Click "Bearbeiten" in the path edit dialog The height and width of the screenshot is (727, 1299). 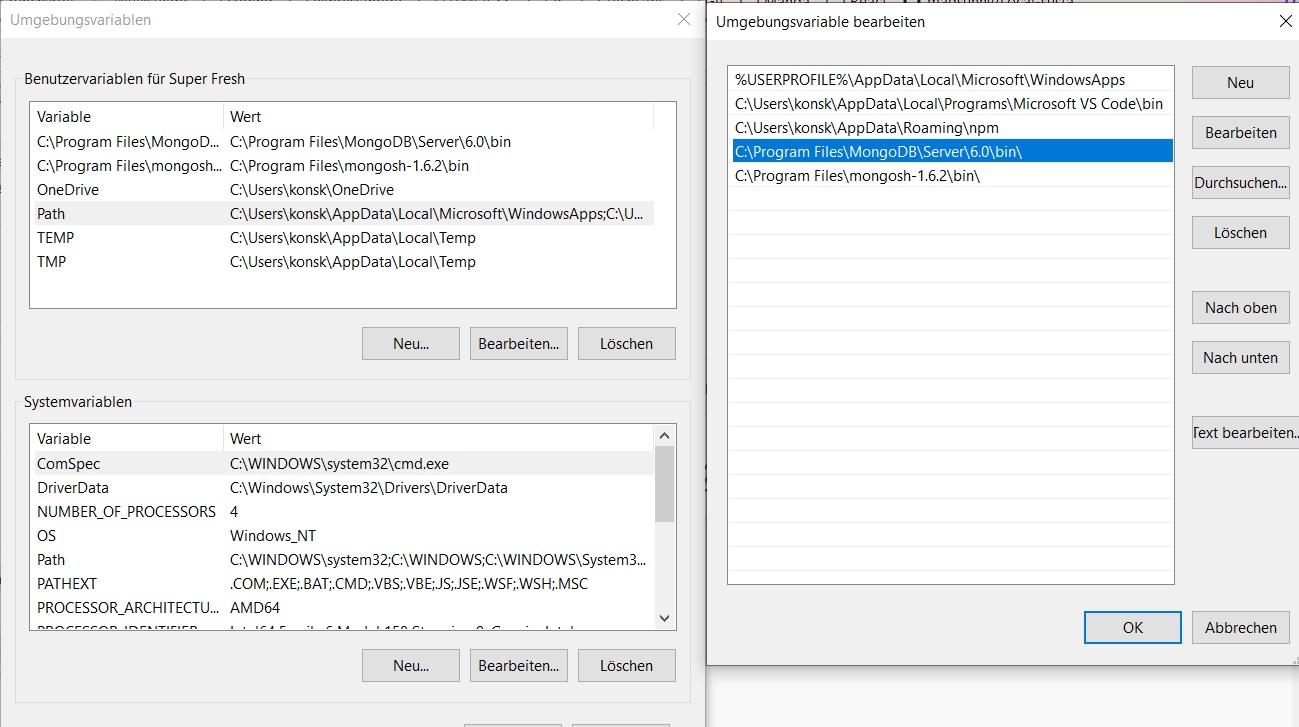click(x=1240, y=132)
